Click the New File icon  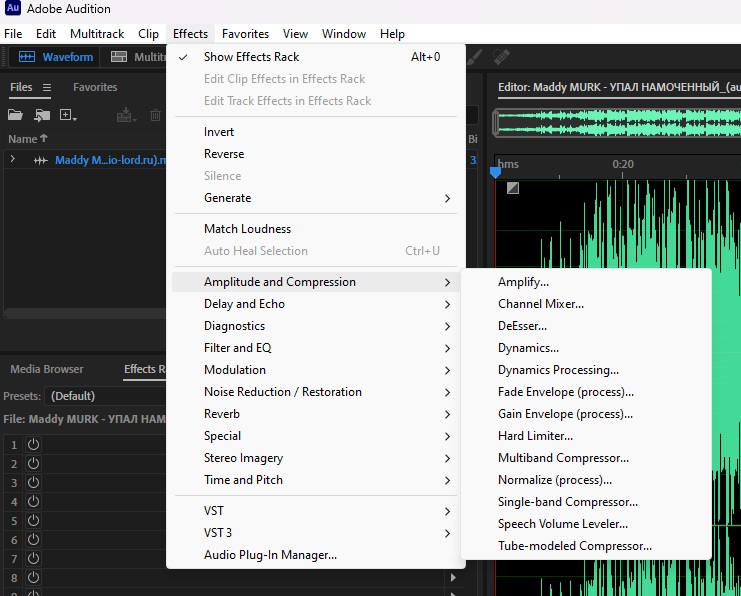pos(68,116)
